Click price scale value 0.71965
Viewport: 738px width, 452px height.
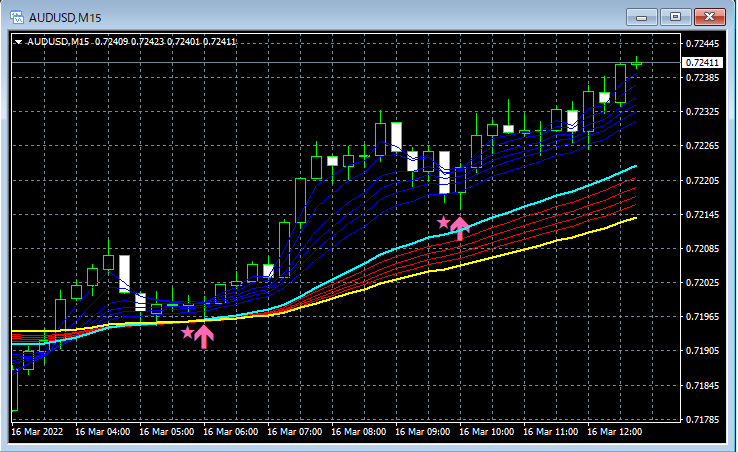click(702, 317)
